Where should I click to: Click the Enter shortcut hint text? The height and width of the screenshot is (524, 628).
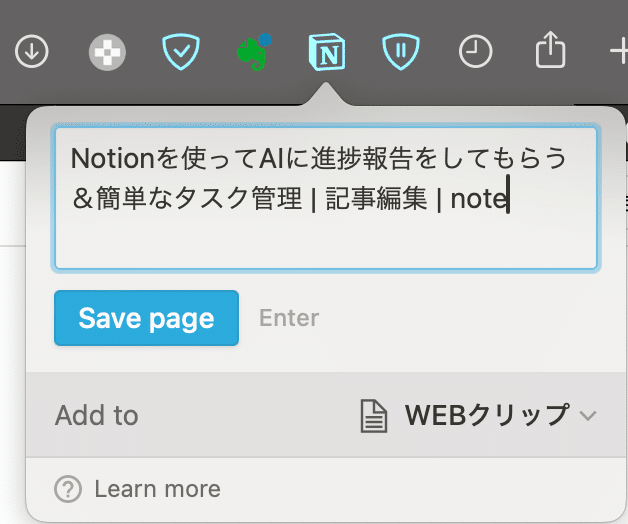289,318
